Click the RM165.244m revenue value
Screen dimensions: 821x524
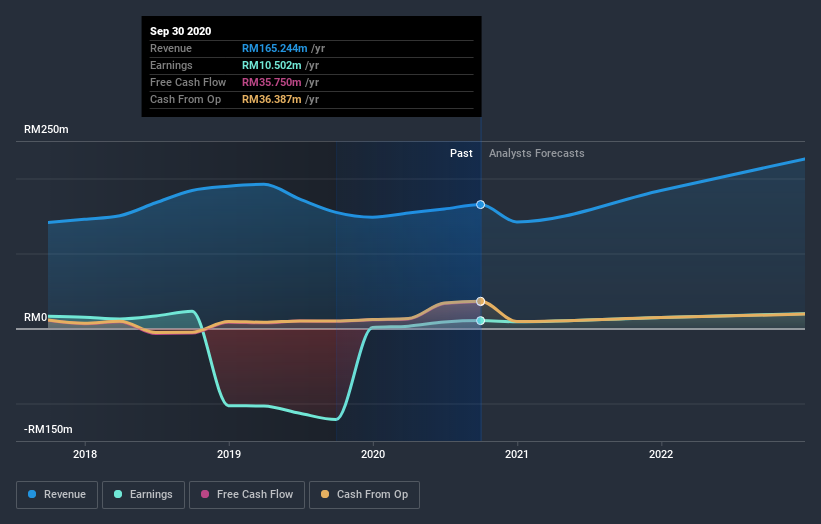[274, 48]
